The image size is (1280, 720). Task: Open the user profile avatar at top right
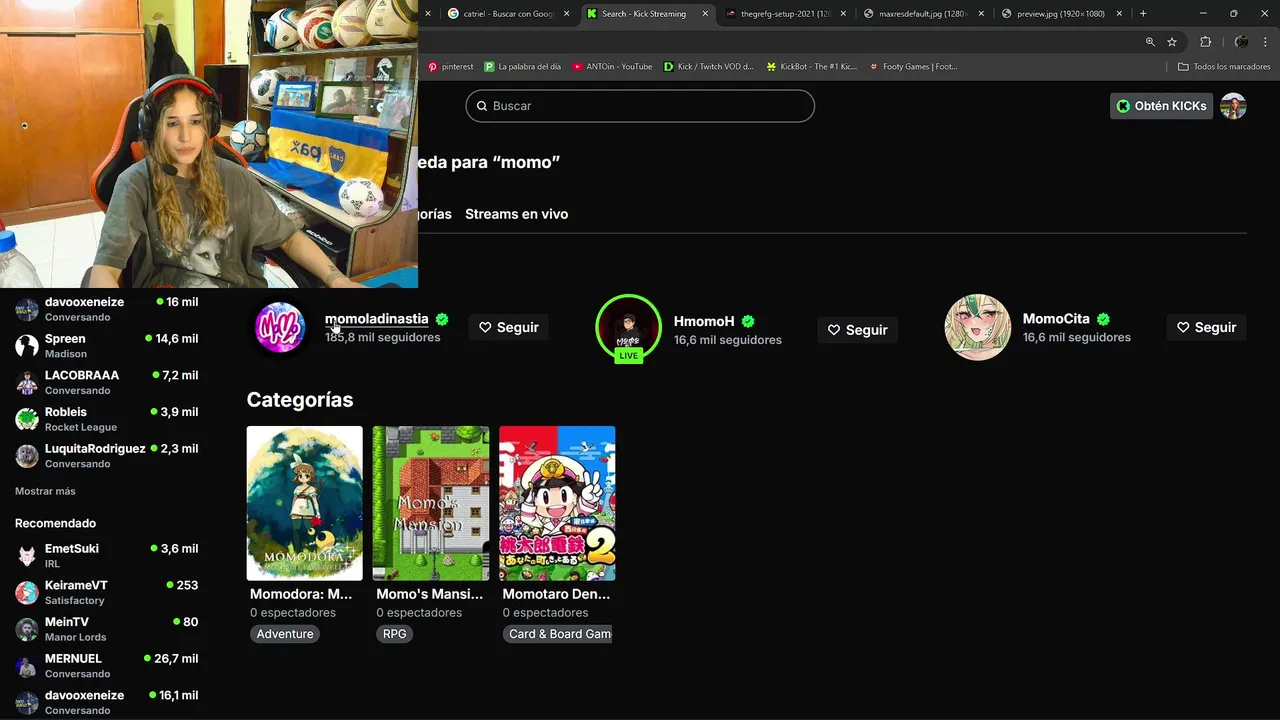click(x=1233, y=106)
